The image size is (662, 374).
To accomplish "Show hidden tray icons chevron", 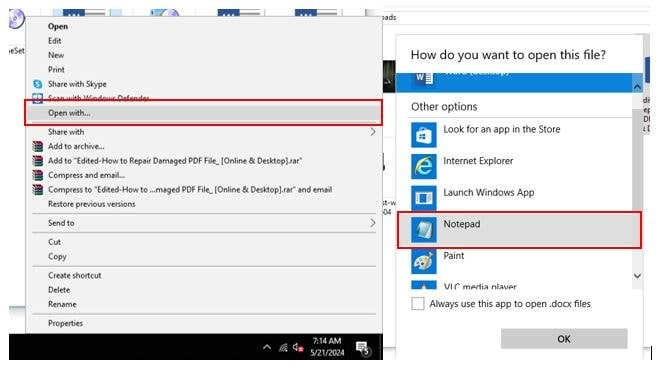I will pyautogui.click(x=267, y=347).
